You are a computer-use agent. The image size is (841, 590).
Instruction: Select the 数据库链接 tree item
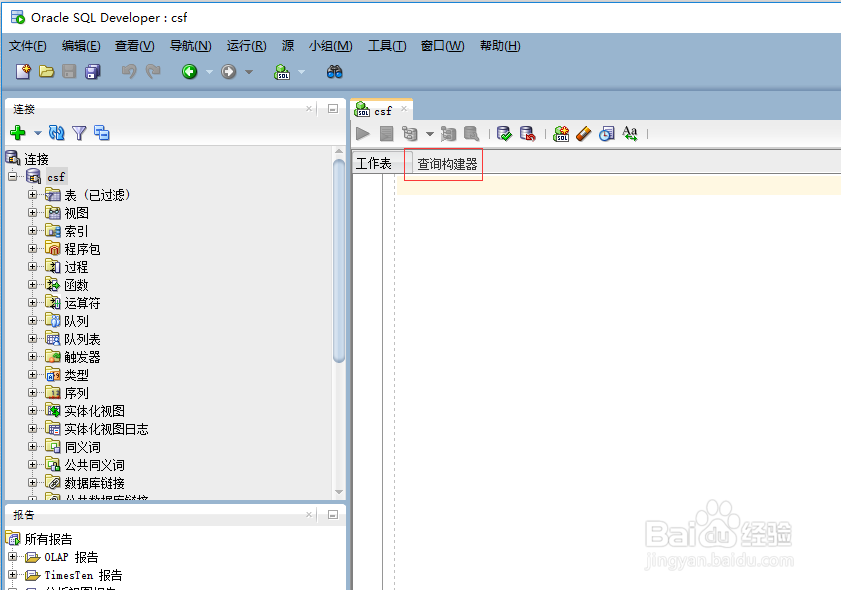(94, 483)
